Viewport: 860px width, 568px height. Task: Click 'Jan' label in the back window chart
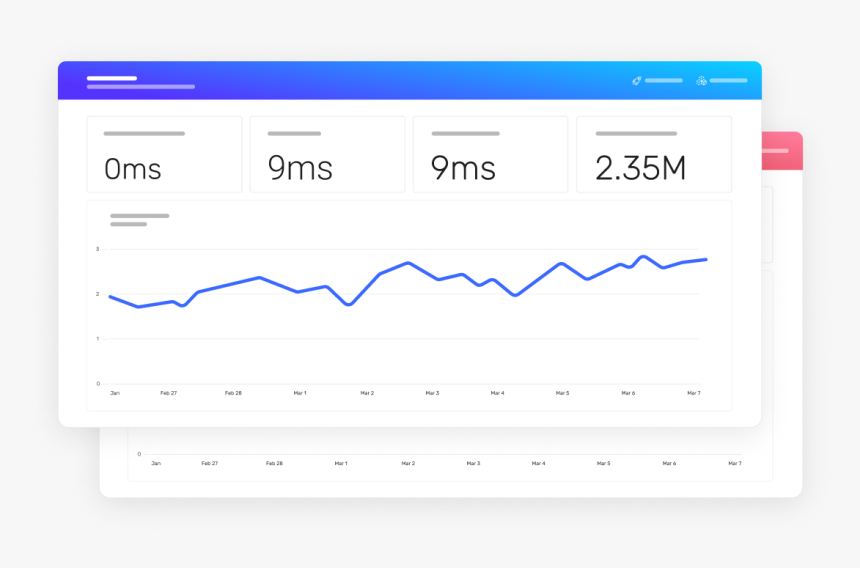(x=156, y=463)
